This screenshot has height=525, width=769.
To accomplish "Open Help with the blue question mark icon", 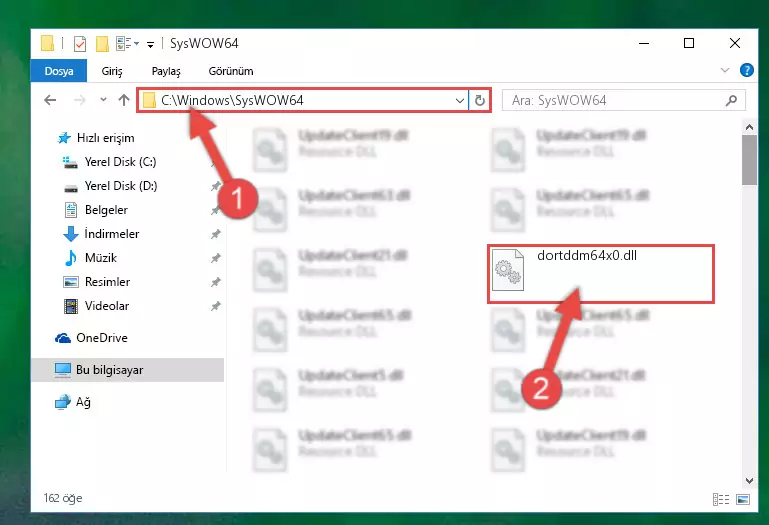I will pos(746,71).
